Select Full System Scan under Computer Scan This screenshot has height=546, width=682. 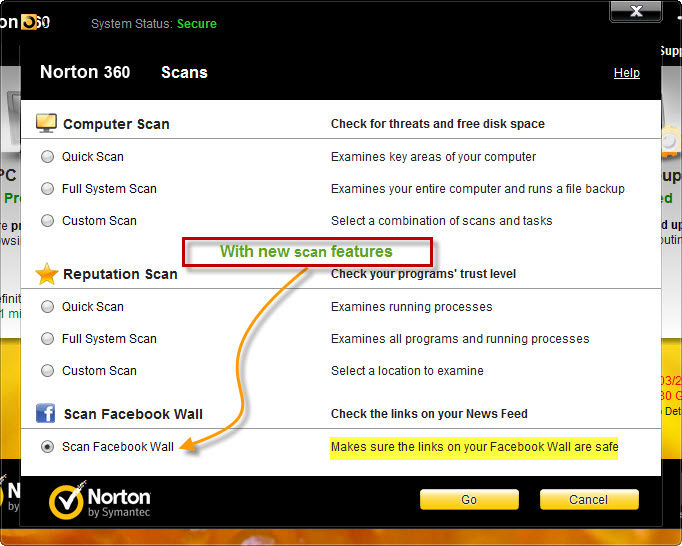coord(47,189)
